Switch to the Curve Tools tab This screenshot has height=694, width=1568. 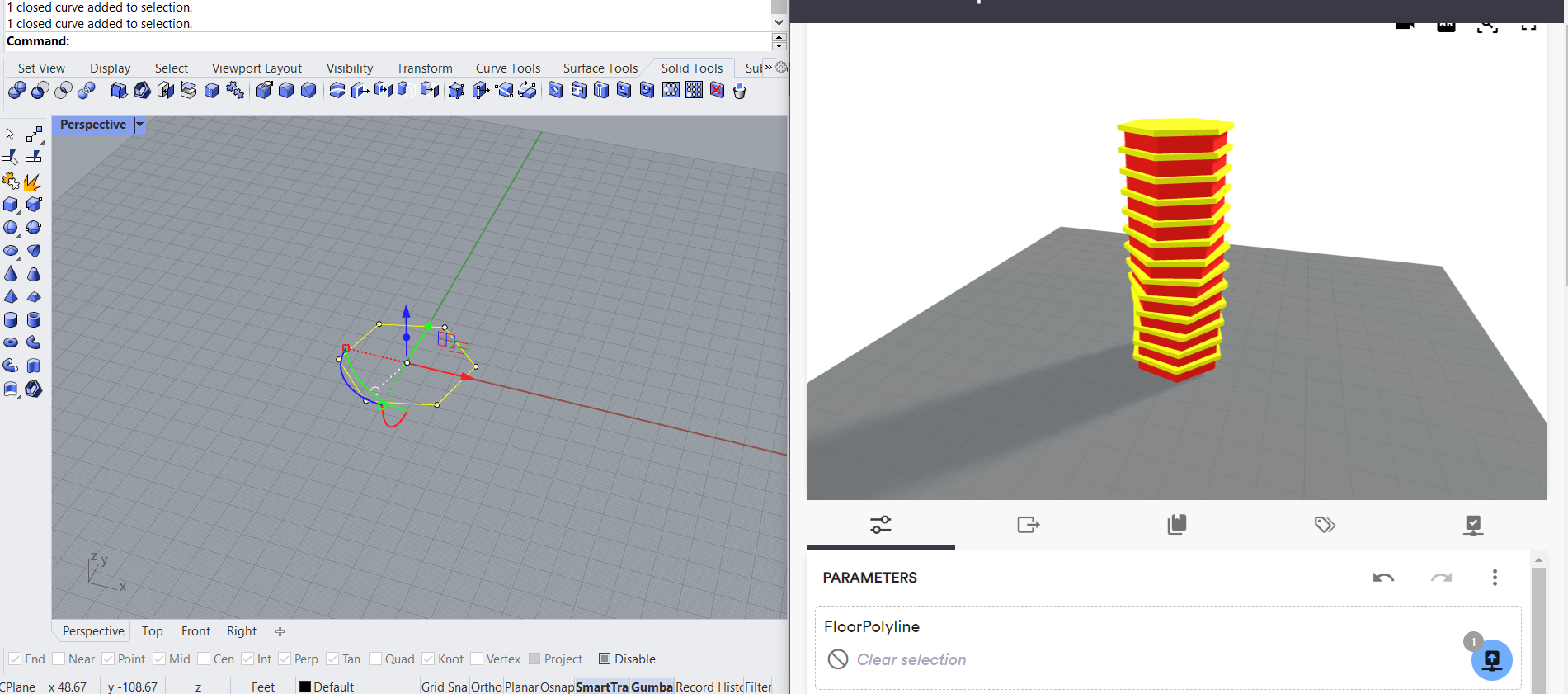click(x=507, y=68)
